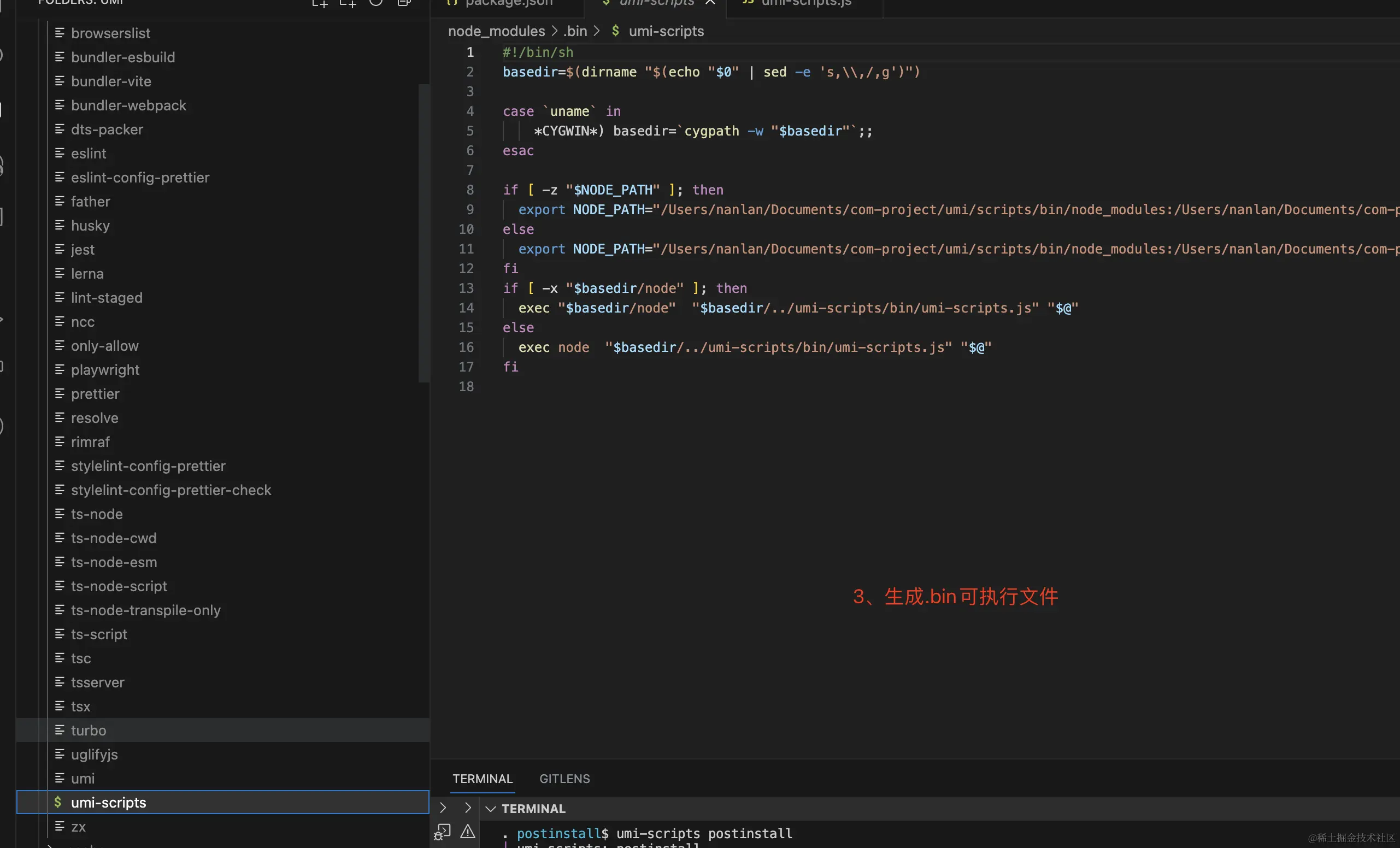Open the turbo file in the tree
Viewport: 1400px width, 848px height.
89,731
